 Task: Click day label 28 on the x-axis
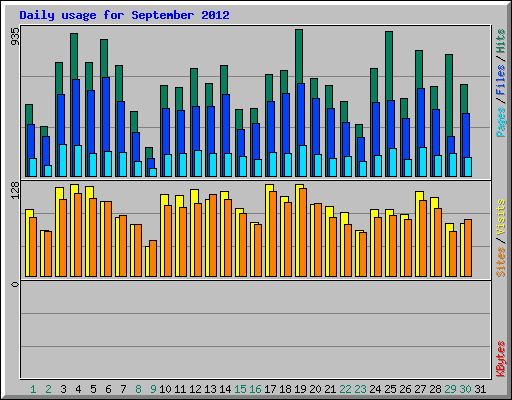click(435, 389)
